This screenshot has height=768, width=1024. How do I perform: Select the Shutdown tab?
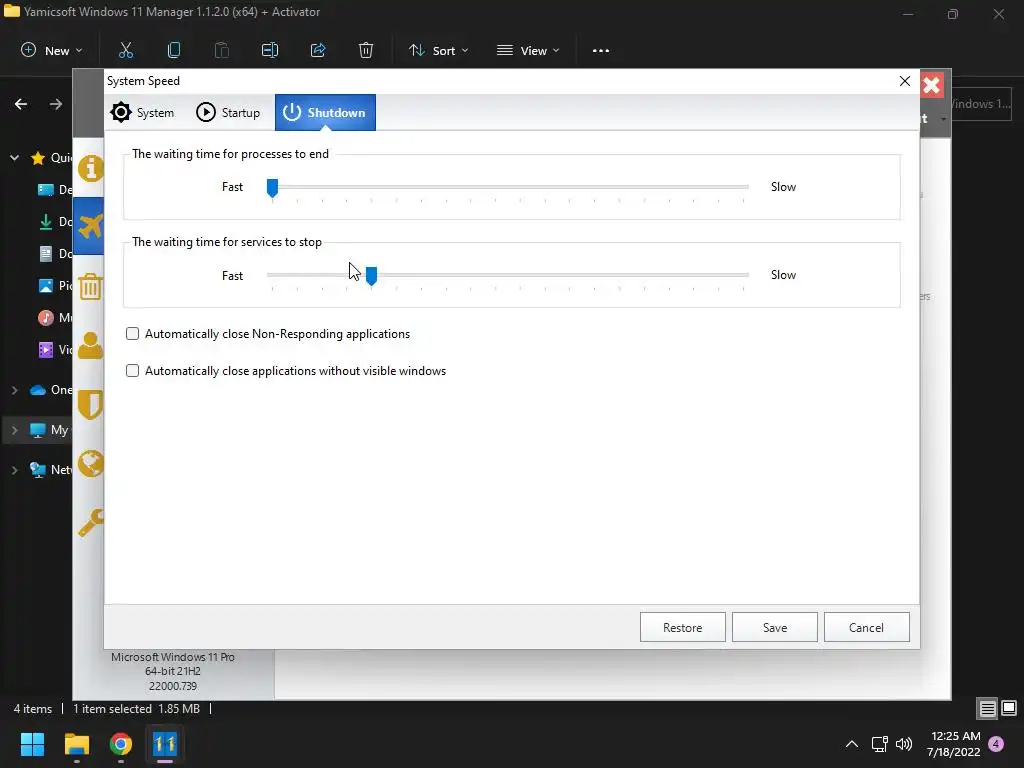pos(325,112)
